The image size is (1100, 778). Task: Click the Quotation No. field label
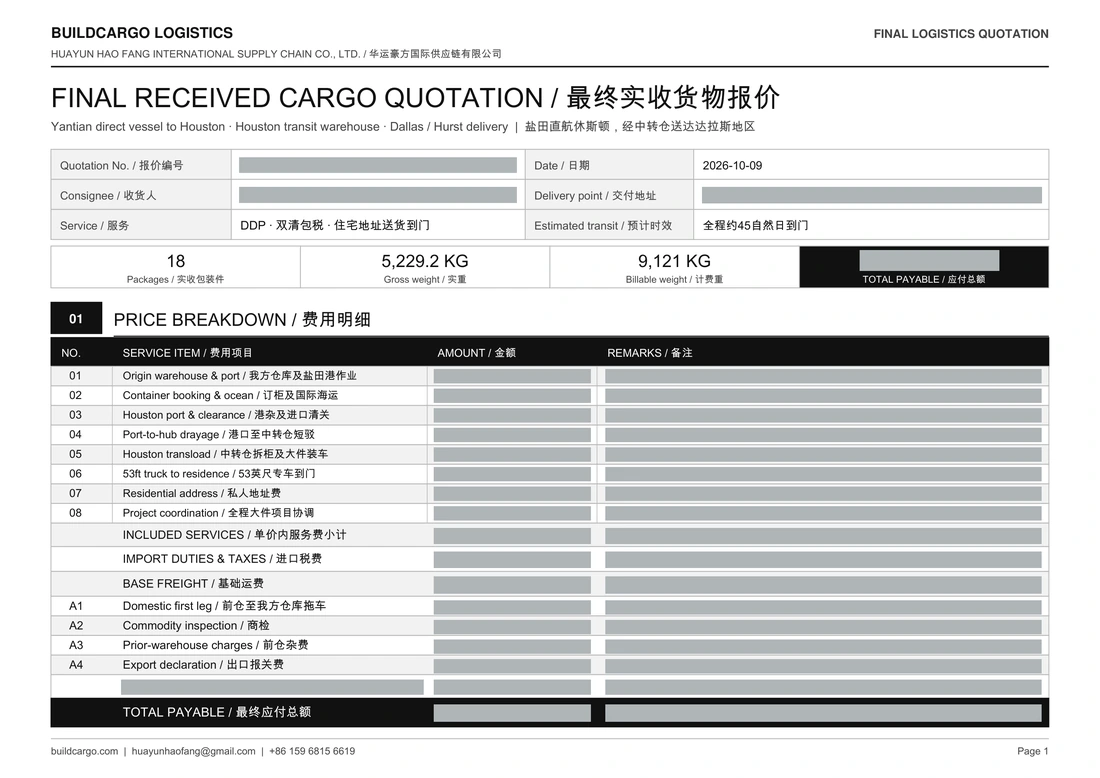(121, 166)
